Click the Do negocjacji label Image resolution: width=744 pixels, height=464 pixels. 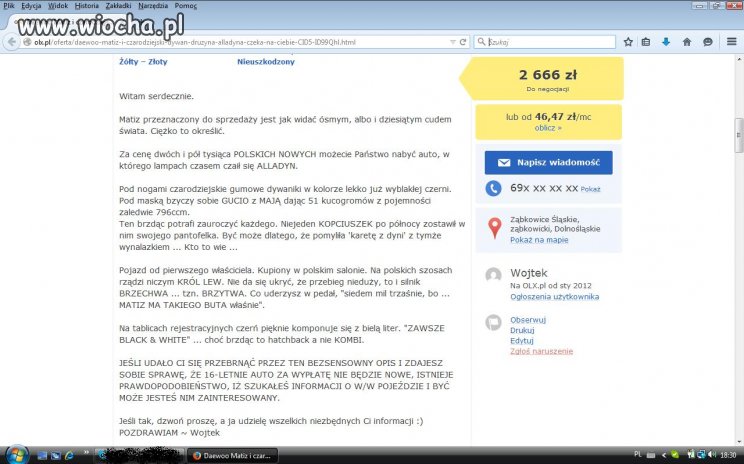[x=548, y=89]
